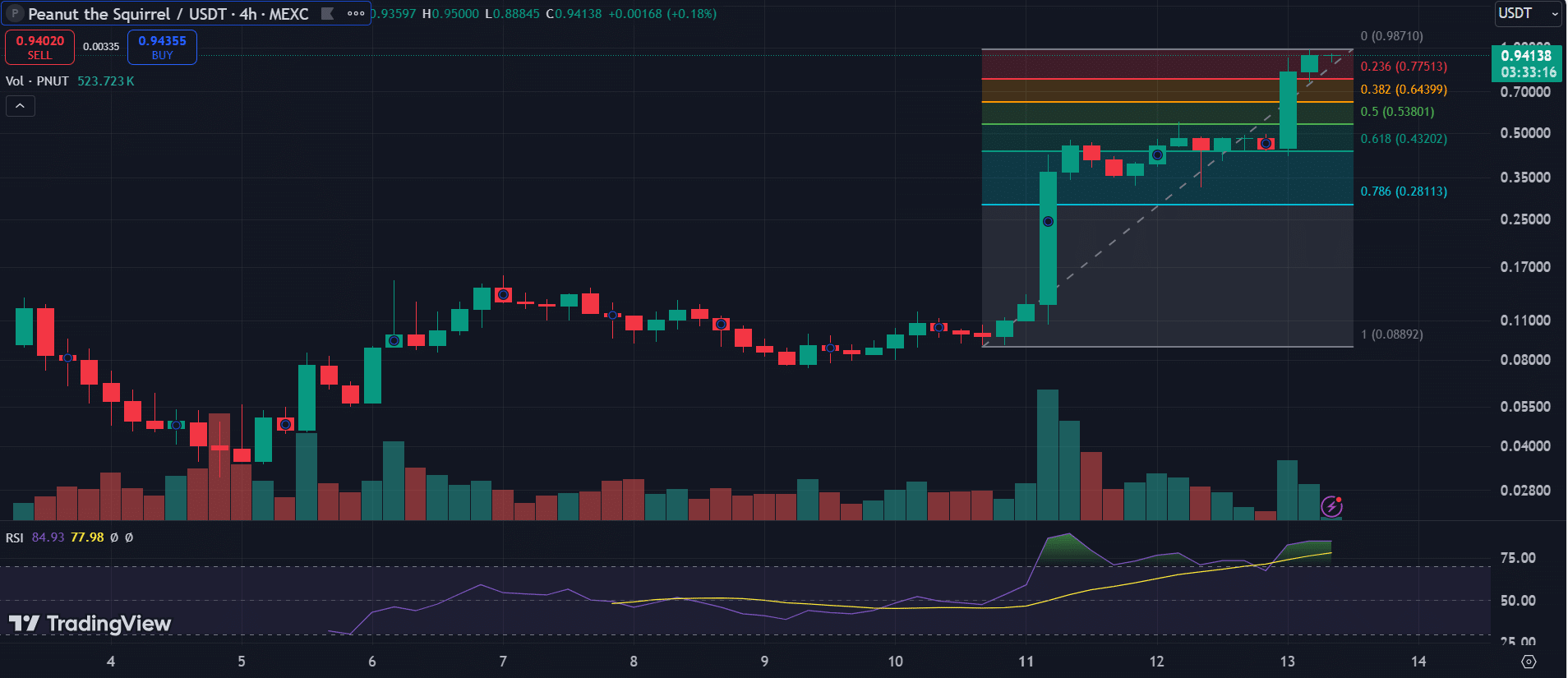Click the close value C0.94138 in the OHLC legend
Screen dimensions: 1568x678
click(573, 14)
